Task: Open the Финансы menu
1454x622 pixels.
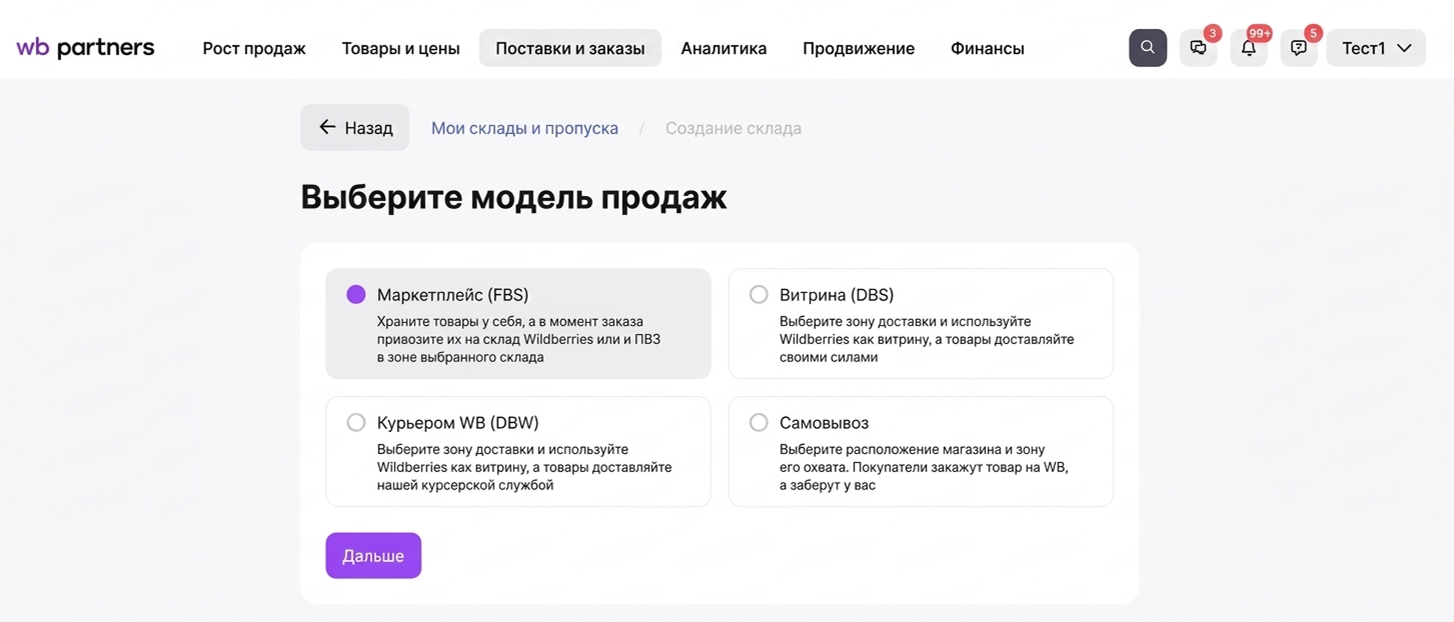Action: click(988, 48)
